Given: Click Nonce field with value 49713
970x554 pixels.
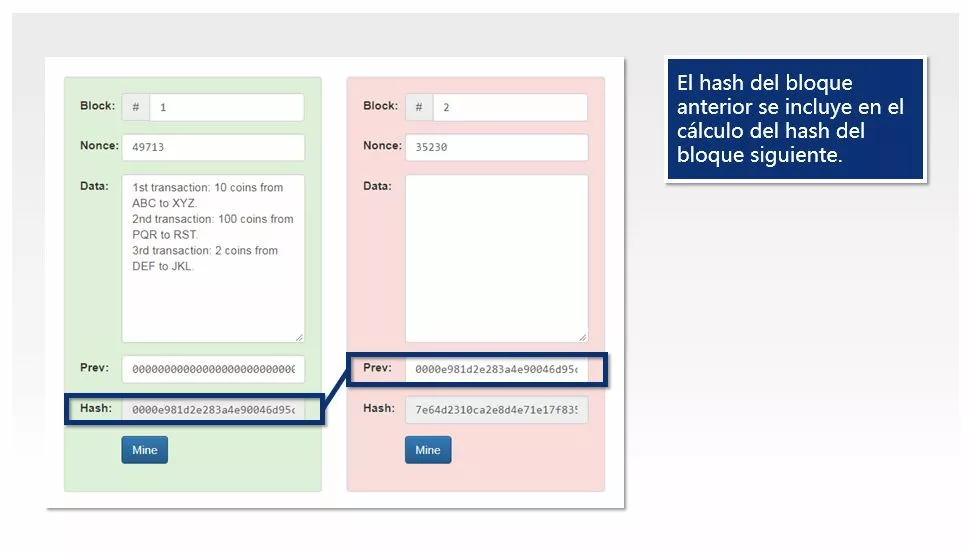Looking at the screenshot, I should [213, 147].
